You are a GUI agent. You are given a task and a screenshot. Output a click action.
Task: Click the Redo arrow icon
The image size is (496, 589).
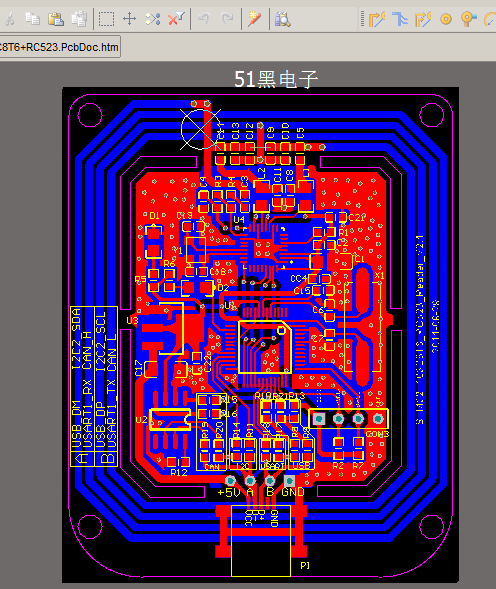(x=227, y=18)
